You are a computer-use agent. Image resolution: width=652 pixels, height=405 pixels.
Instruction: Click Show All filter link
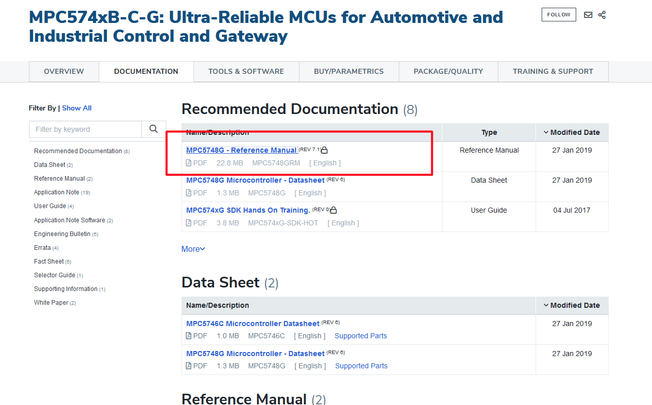pyautogui.click(x=77, y=108)
